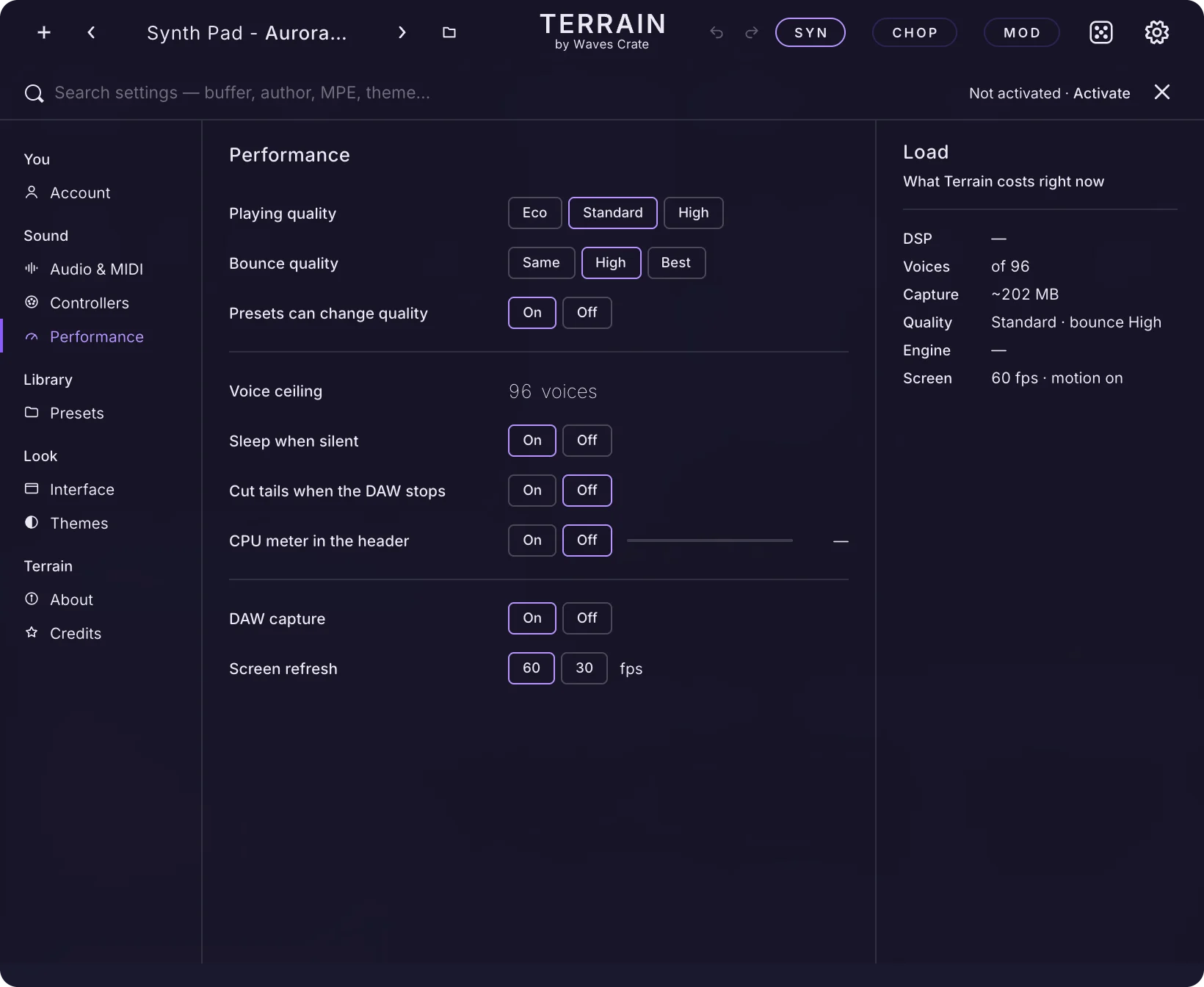Open the About page
This screenshot has height=987, width=1204.
101,599
